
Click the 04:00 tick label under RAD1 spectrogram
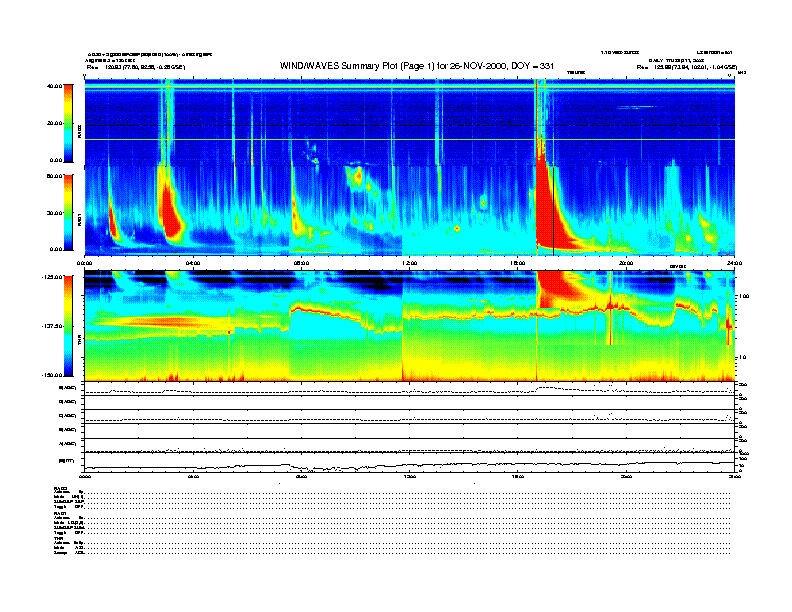(193, 263)
